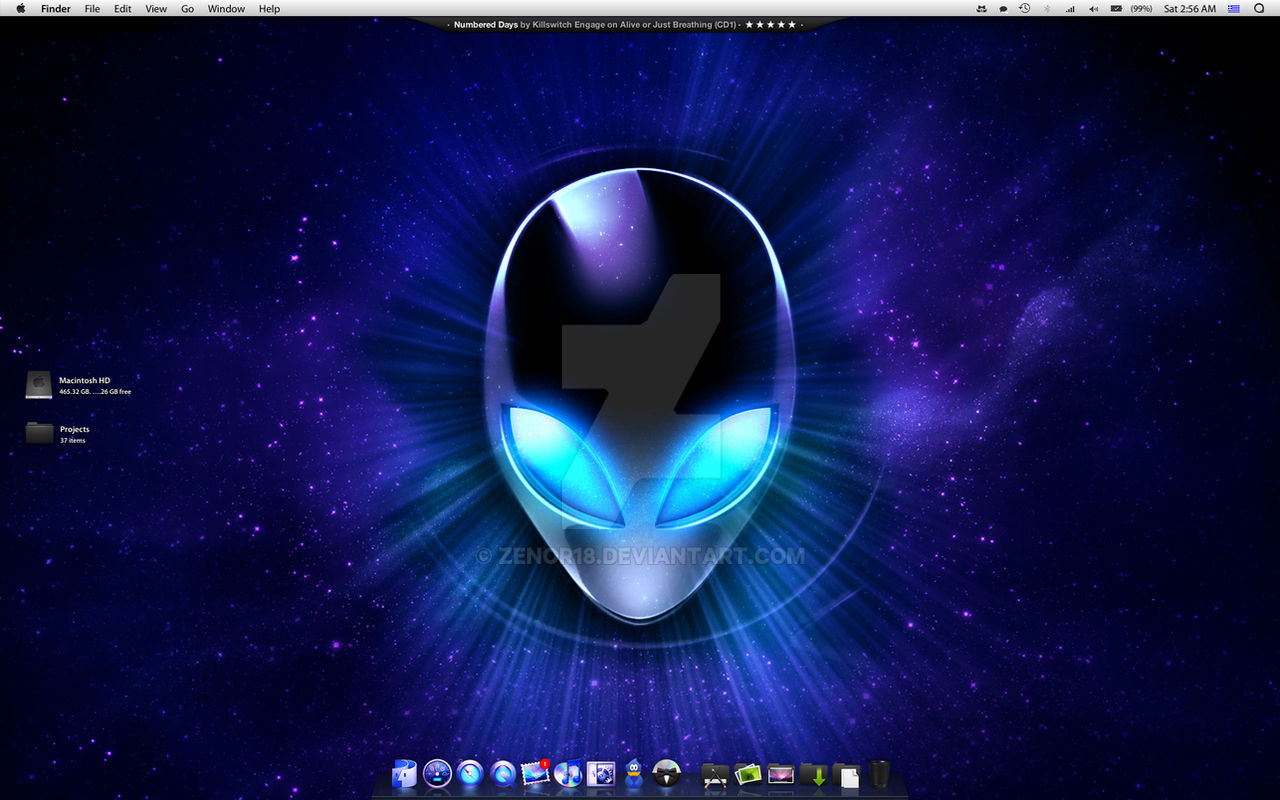Open the framed stamp app in dock

click(x=601, y=773)
